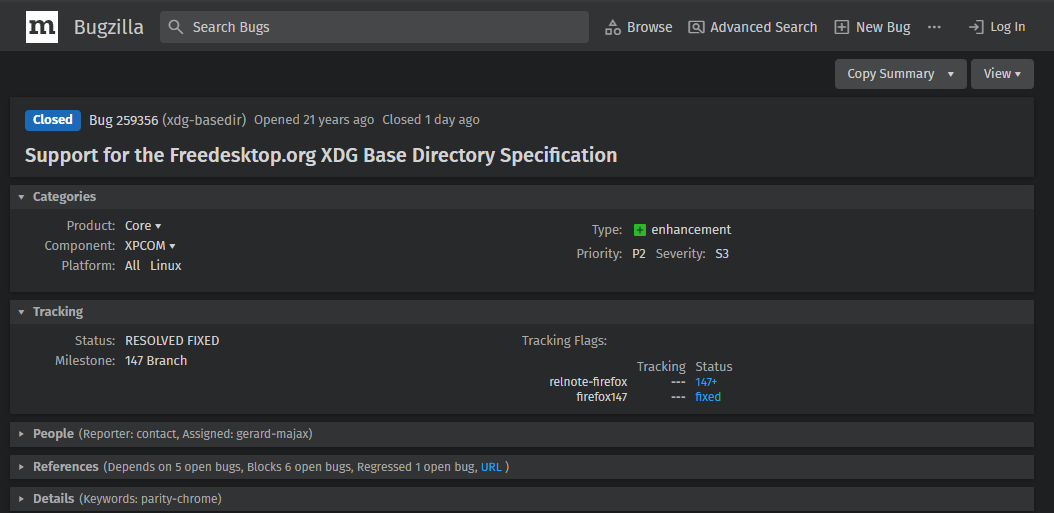Screen dimensions: 1054x513
Task: Collapse the Categories section
Action: click(x=22, y=197)
